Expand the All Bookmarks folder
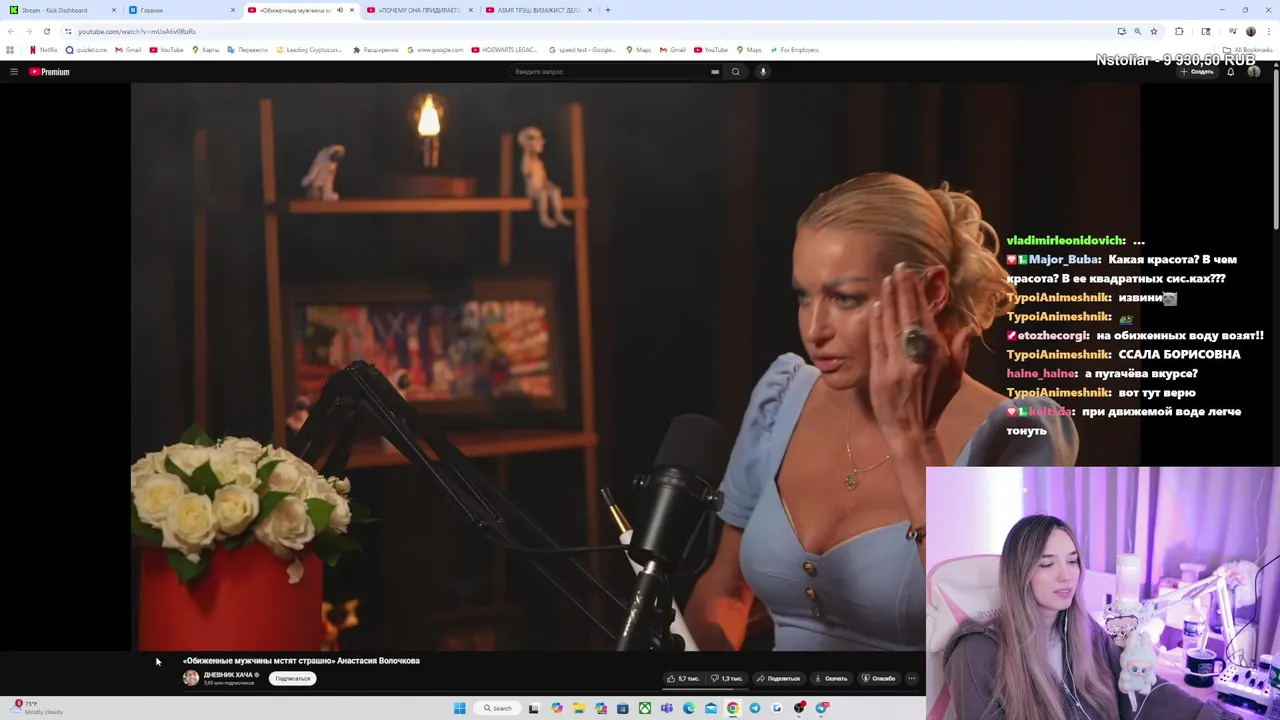The height and width of the screenshot is (720, 1280). (x=1248, y=50)
